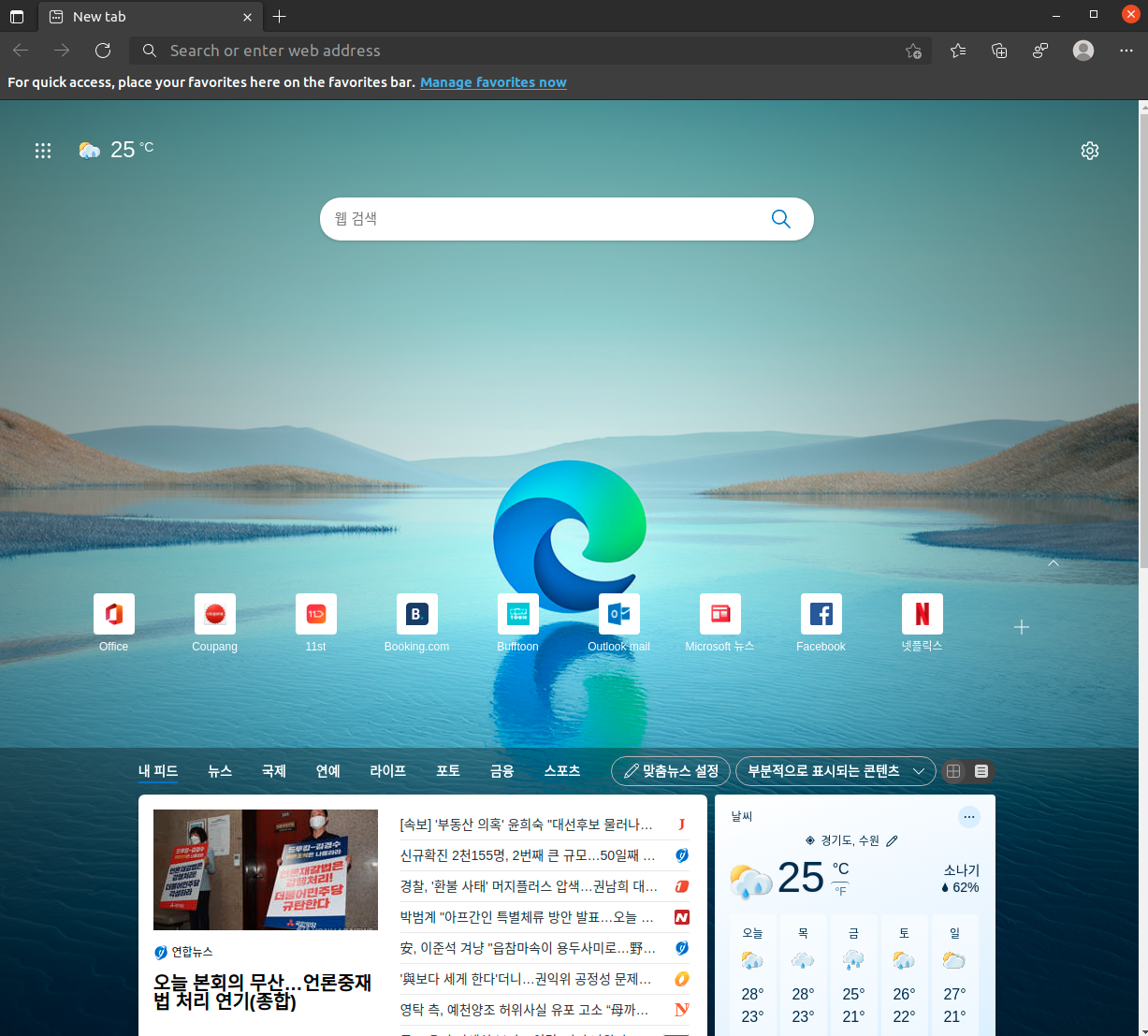
Task: Select the 라이프 tab
Action: pos(388,771)
